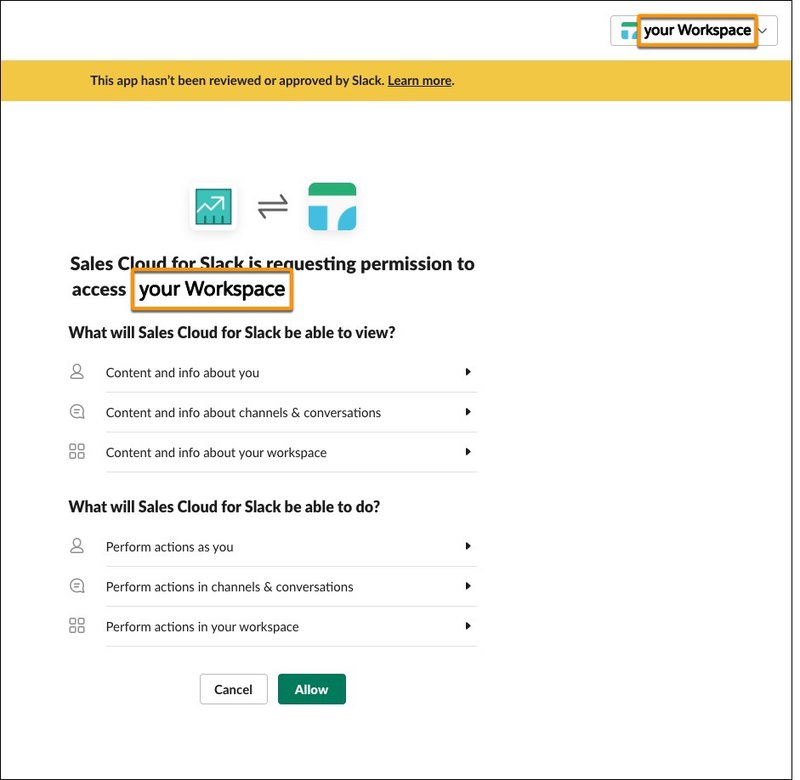This screenshot has height=780, width=800.
Task: Expand Perform actions in your workspace
Action: click(468, 625)
